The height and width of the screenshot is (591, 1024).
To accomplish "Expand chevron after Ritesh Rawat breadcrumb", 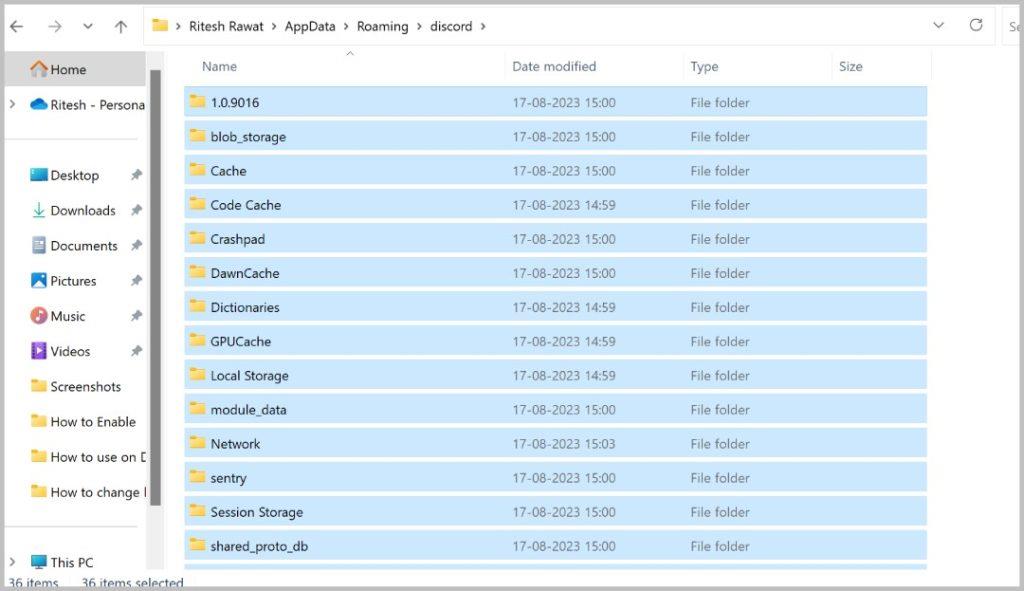I will click(274, 27).
